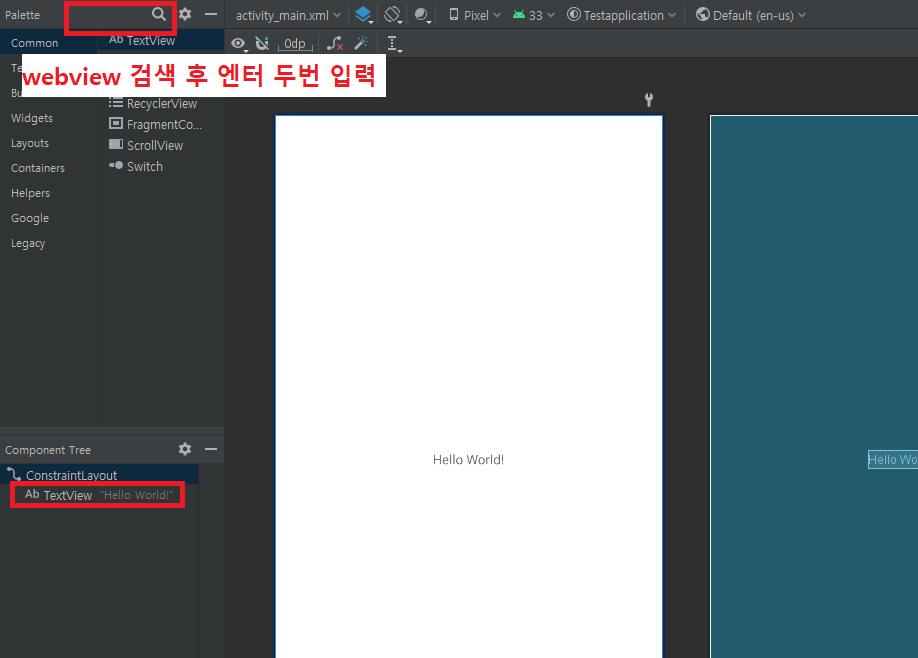Select the Containers palette category

37,168
